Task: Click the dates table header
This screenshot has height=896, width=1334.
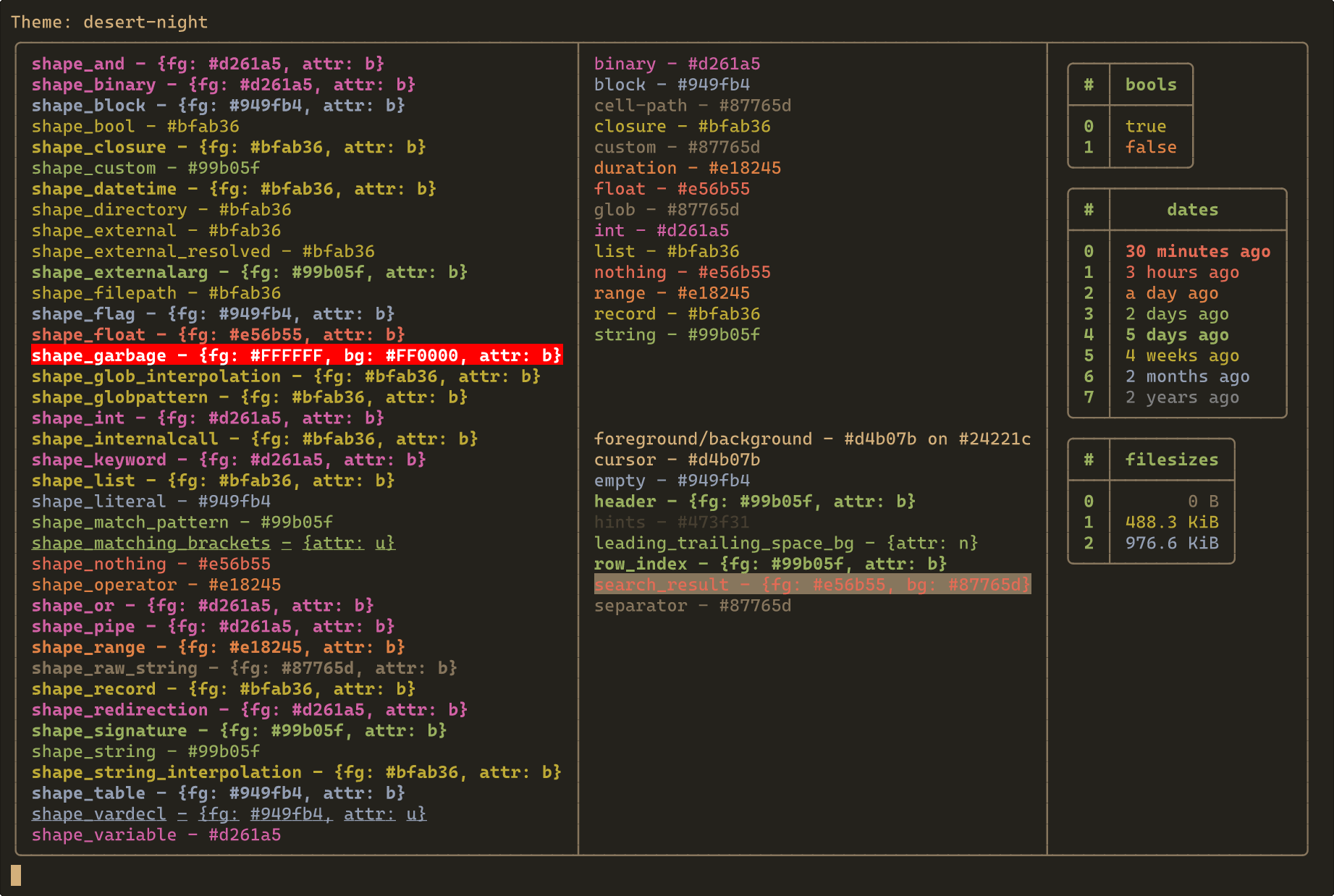Action: [x=1192, y=210]
